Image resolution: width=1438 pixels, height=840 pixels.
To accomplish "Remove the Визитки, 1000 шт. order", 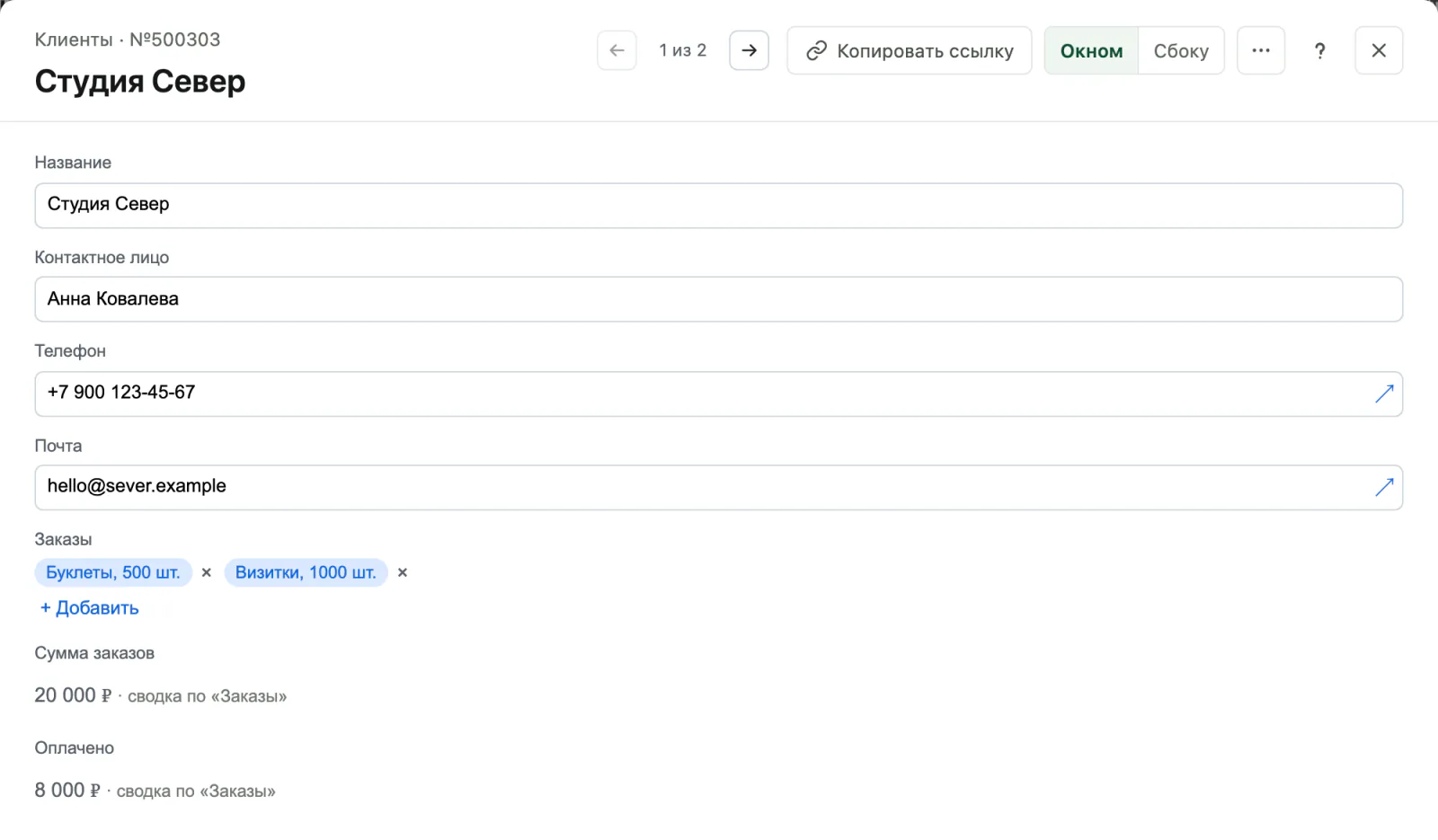I will click(x=403, y=572).
